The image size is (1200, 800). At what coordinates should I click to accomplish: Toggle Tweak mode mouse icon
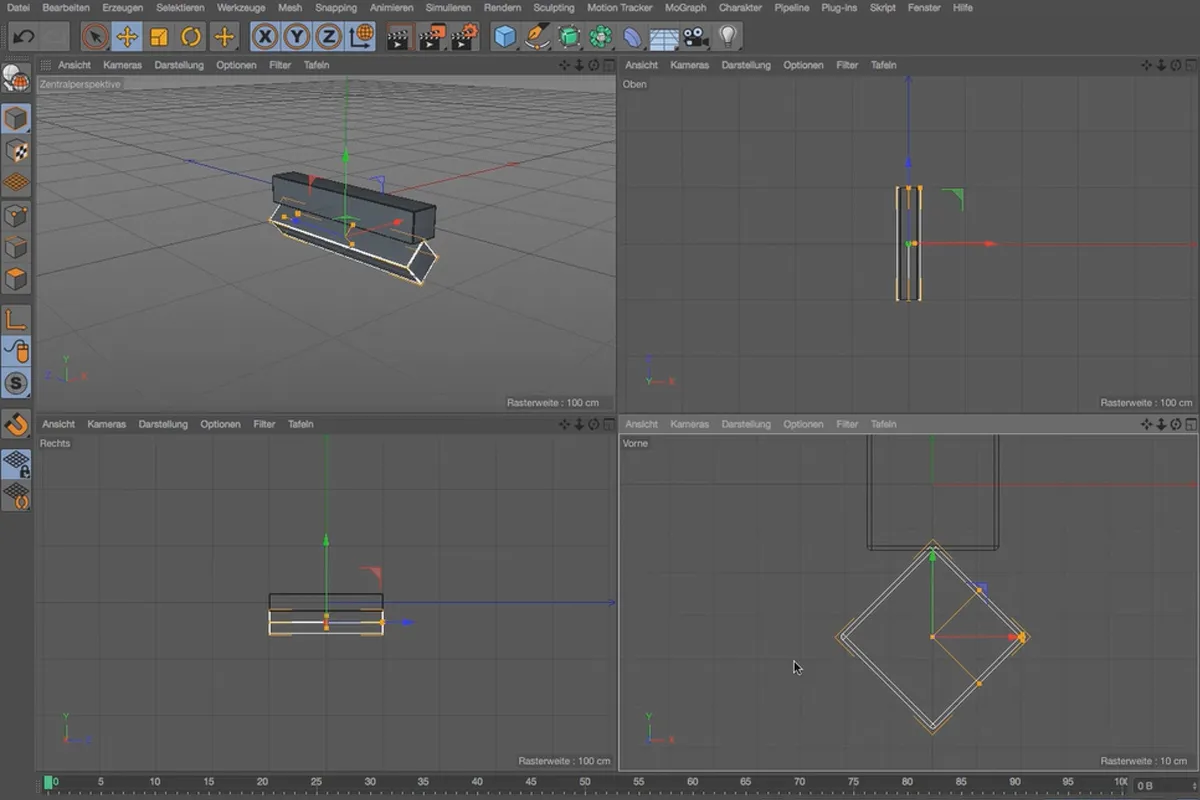[16, 352]
